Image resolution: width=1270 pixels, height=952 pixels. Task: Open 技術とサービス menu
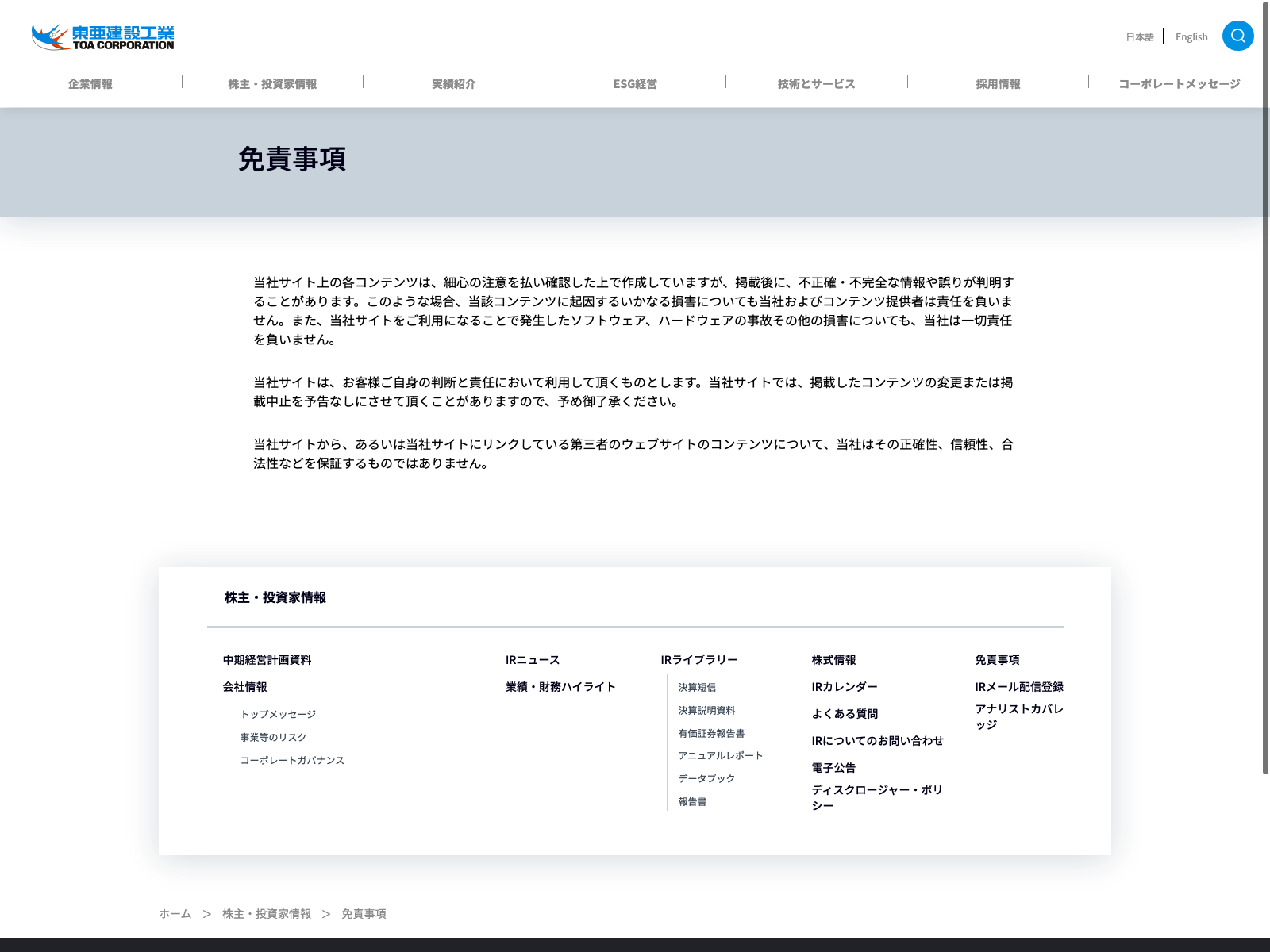816,83
